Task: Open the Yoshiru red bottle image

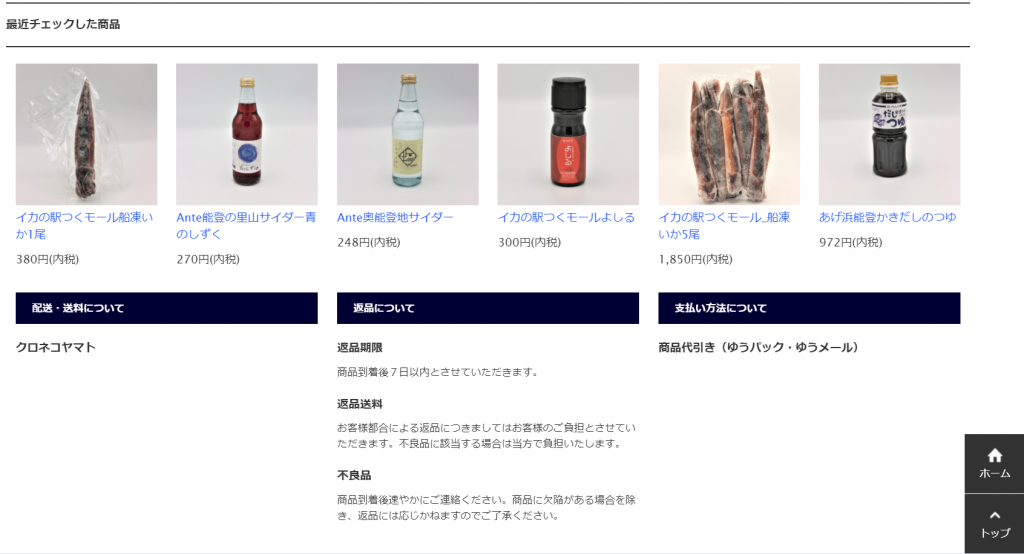Action: tap(568, 134)
